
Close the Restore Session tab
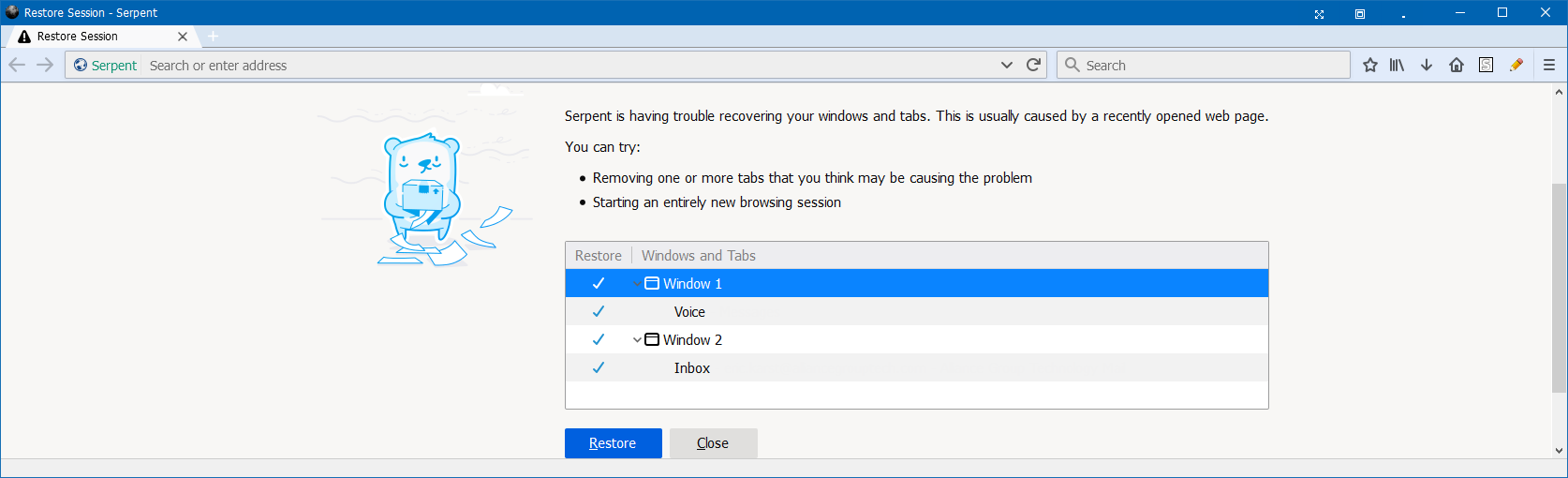183,37
